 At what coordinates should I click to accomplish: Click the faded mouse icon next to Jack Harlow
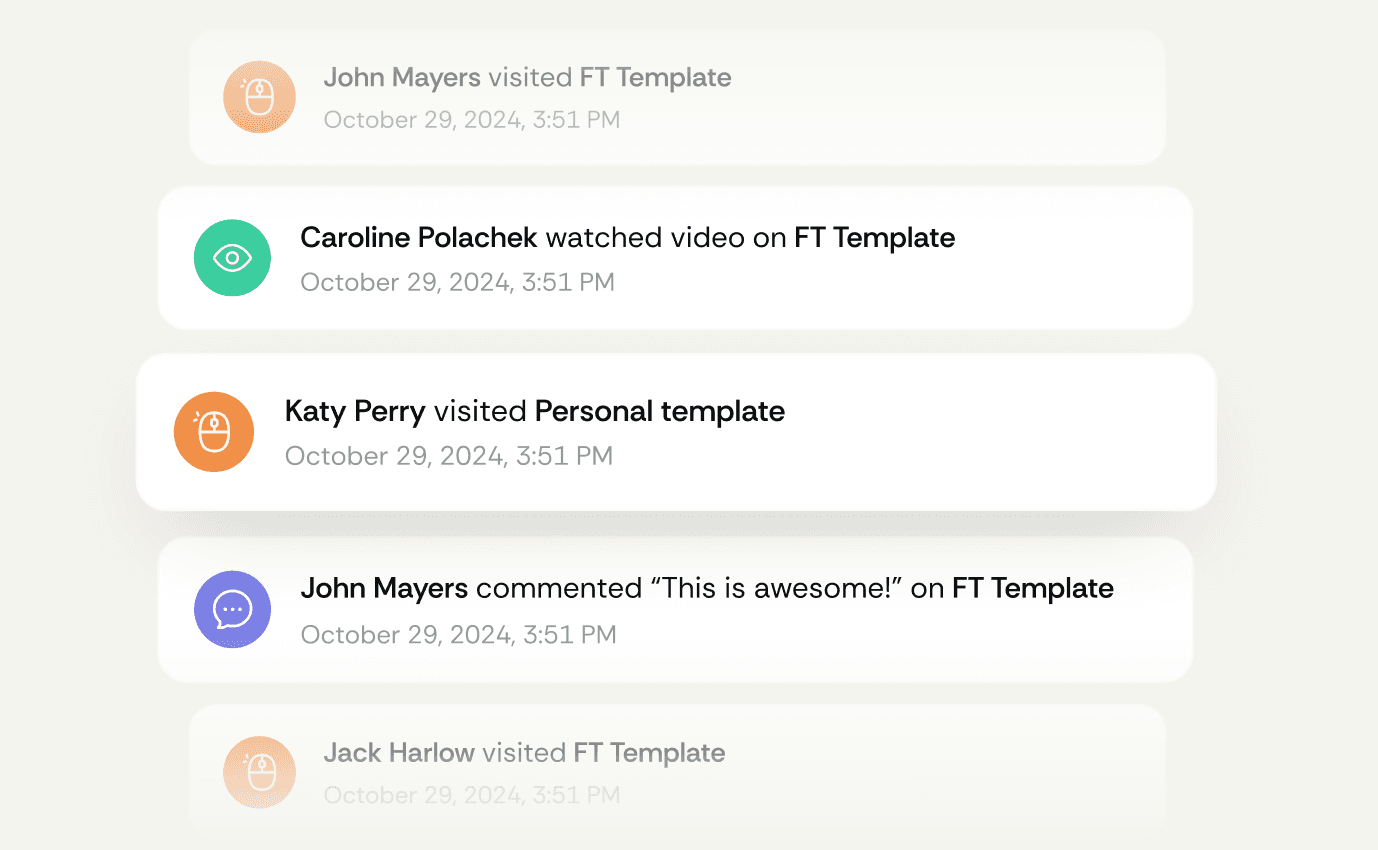259,772
